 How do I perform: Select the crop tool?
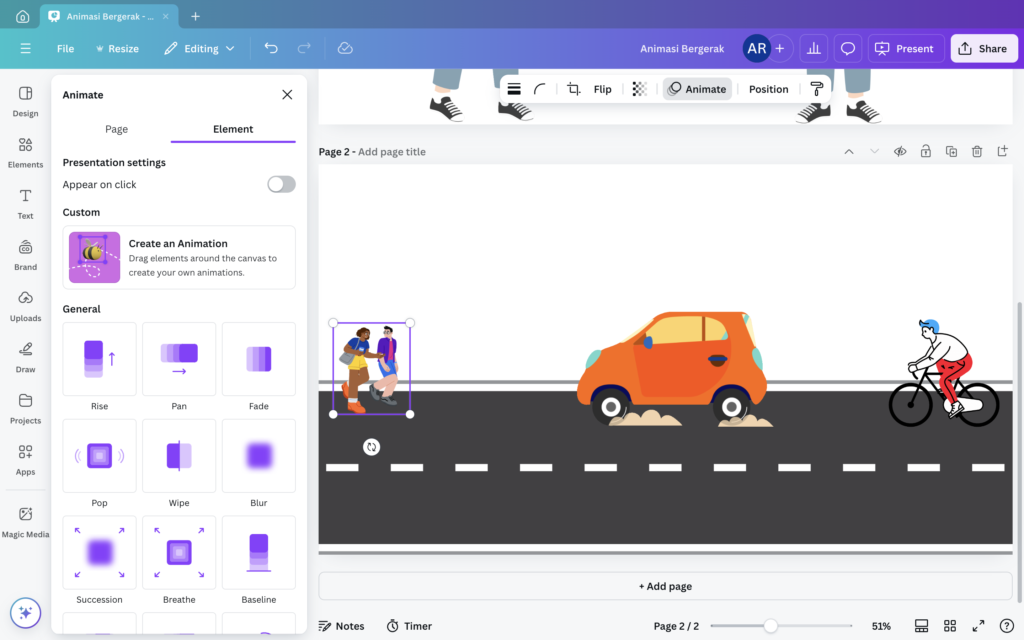coord(573,89)
